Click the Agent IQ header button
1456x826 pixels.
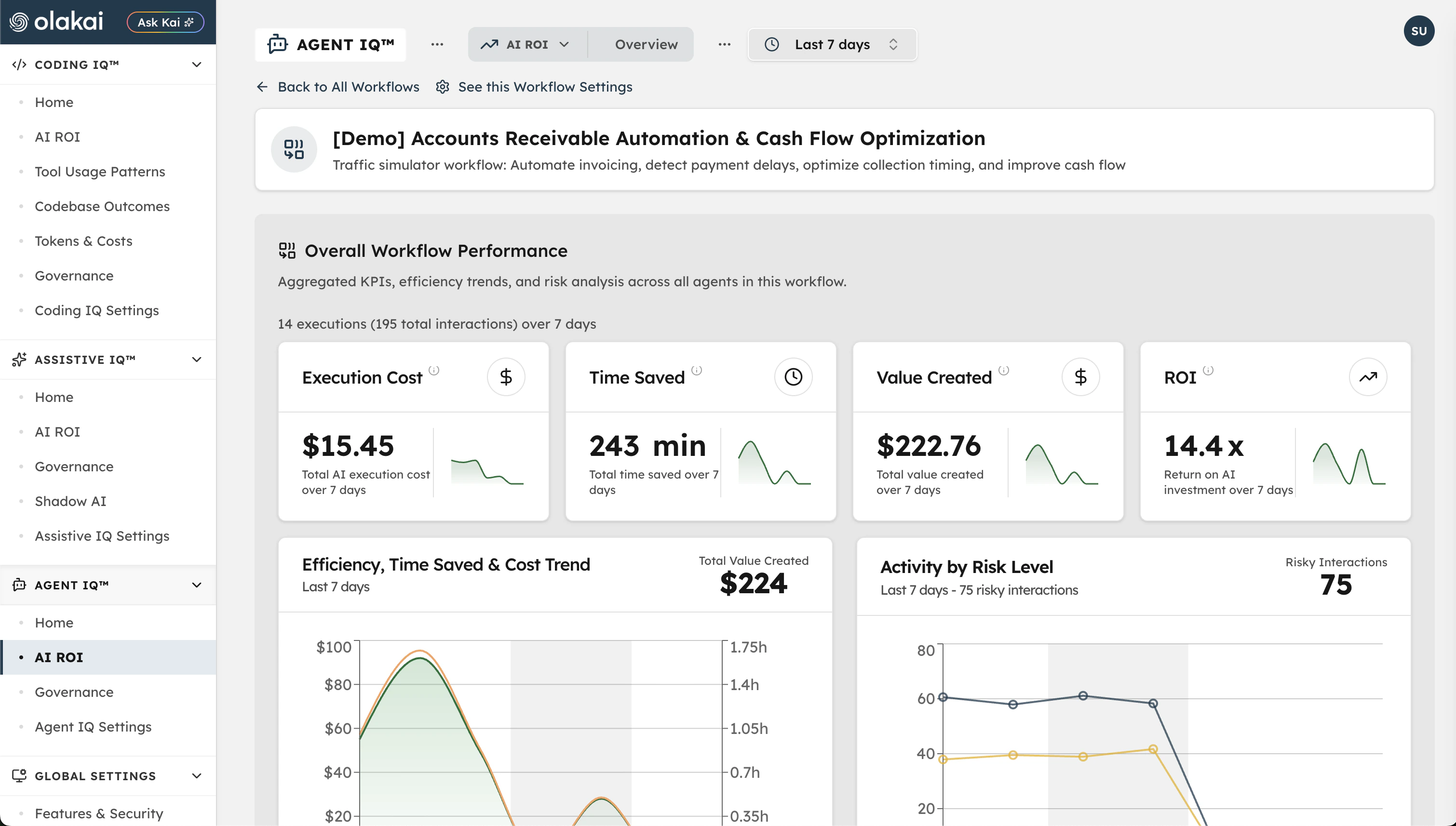click(330, 44)
